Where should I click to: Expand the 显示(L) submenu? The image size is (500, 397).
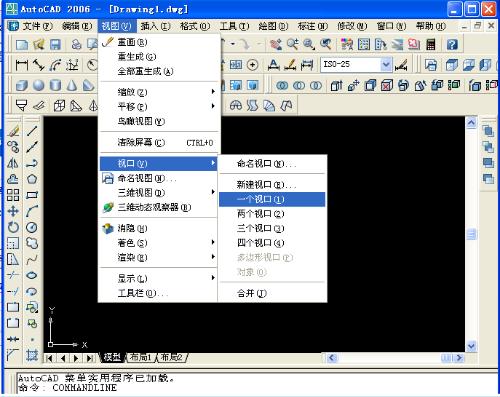point(160,278)
